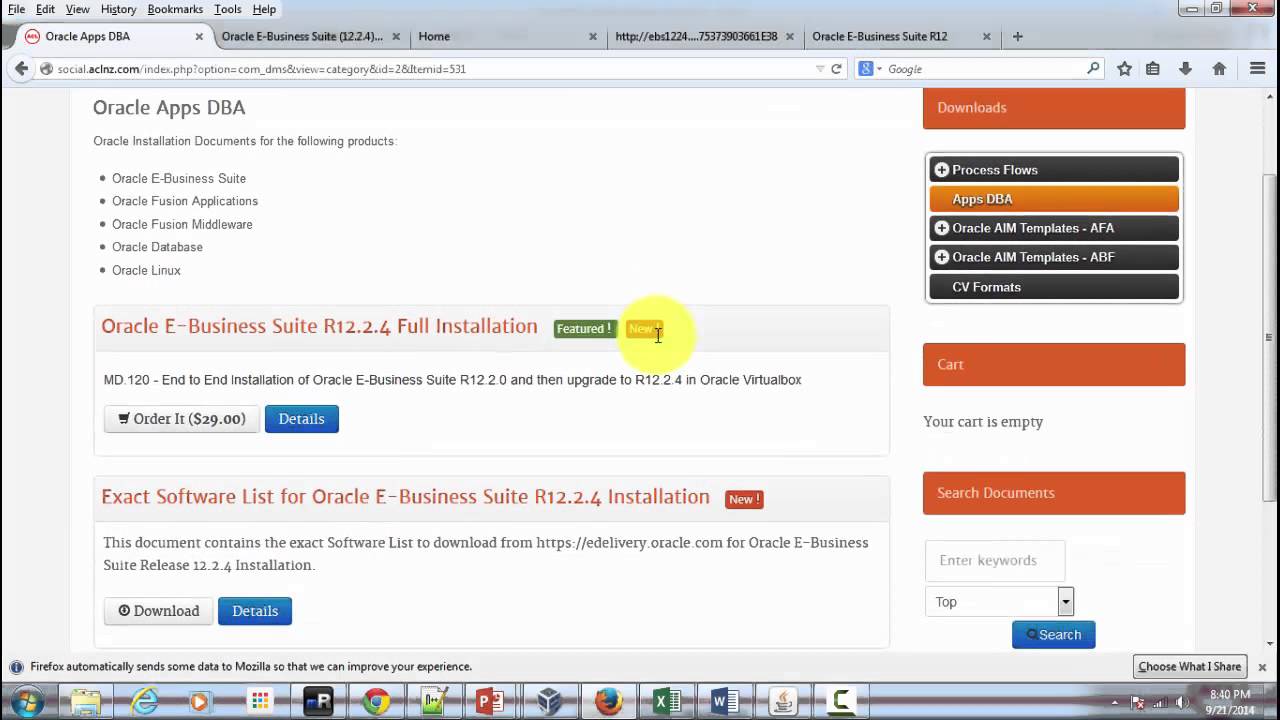
Task: Close the Home tab
Action: [x=592, y=36]
